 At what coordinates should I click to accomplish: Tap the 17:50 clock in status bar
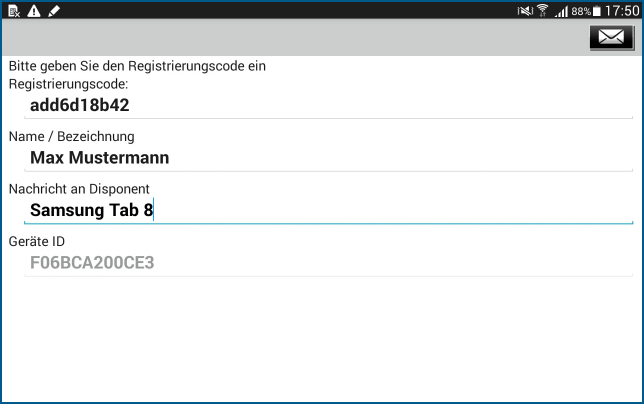(x=621, y=11)
